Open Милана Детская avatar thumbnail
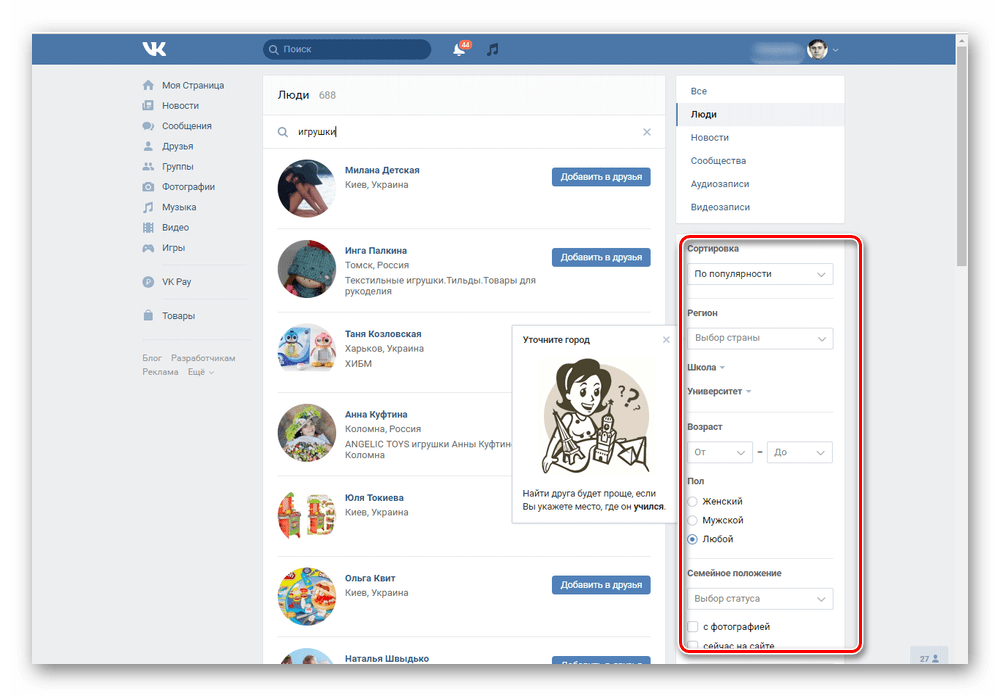This screenshot has height=696, width=1000. point(306,189)
